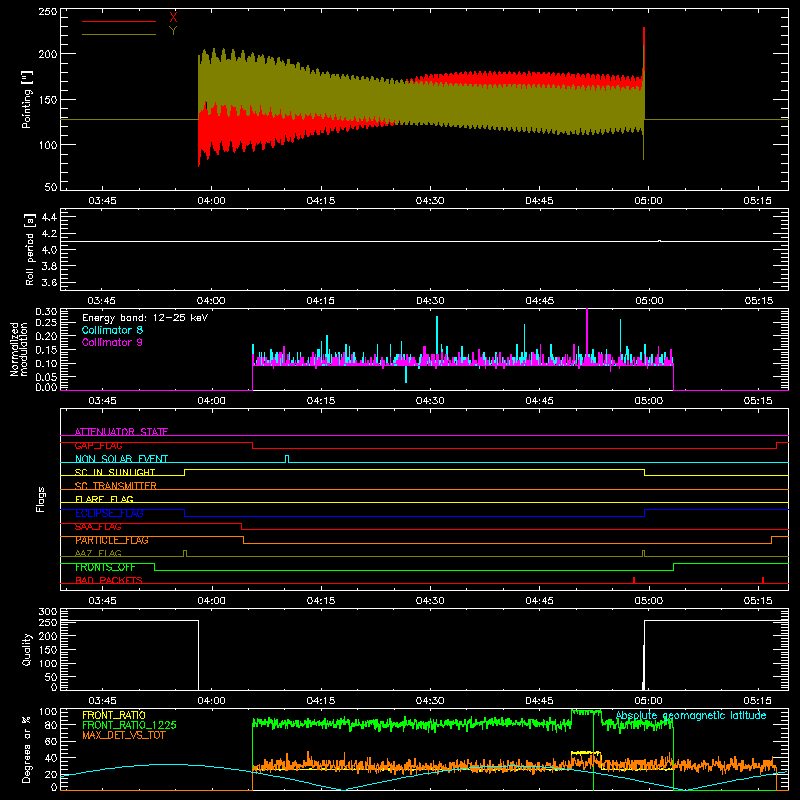
Task: Click the red pointing spike at 05:00
Action: pos(644,51)
